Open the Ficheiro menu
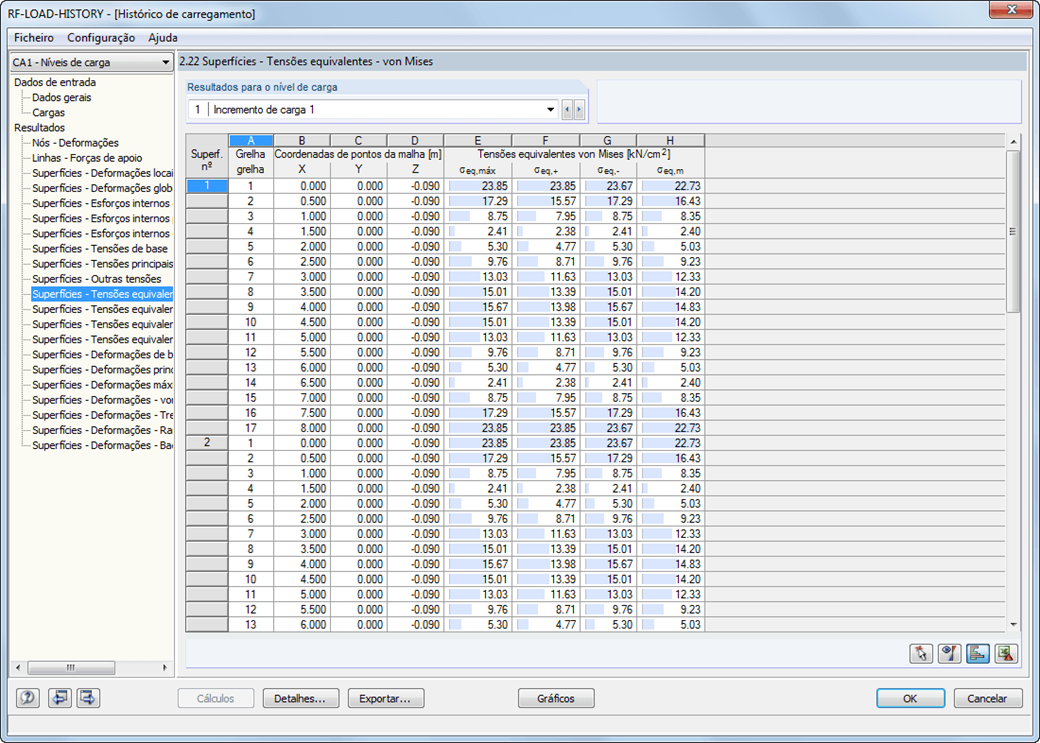The width and height of the screenshot is (1040, 743). click(34, 38)
